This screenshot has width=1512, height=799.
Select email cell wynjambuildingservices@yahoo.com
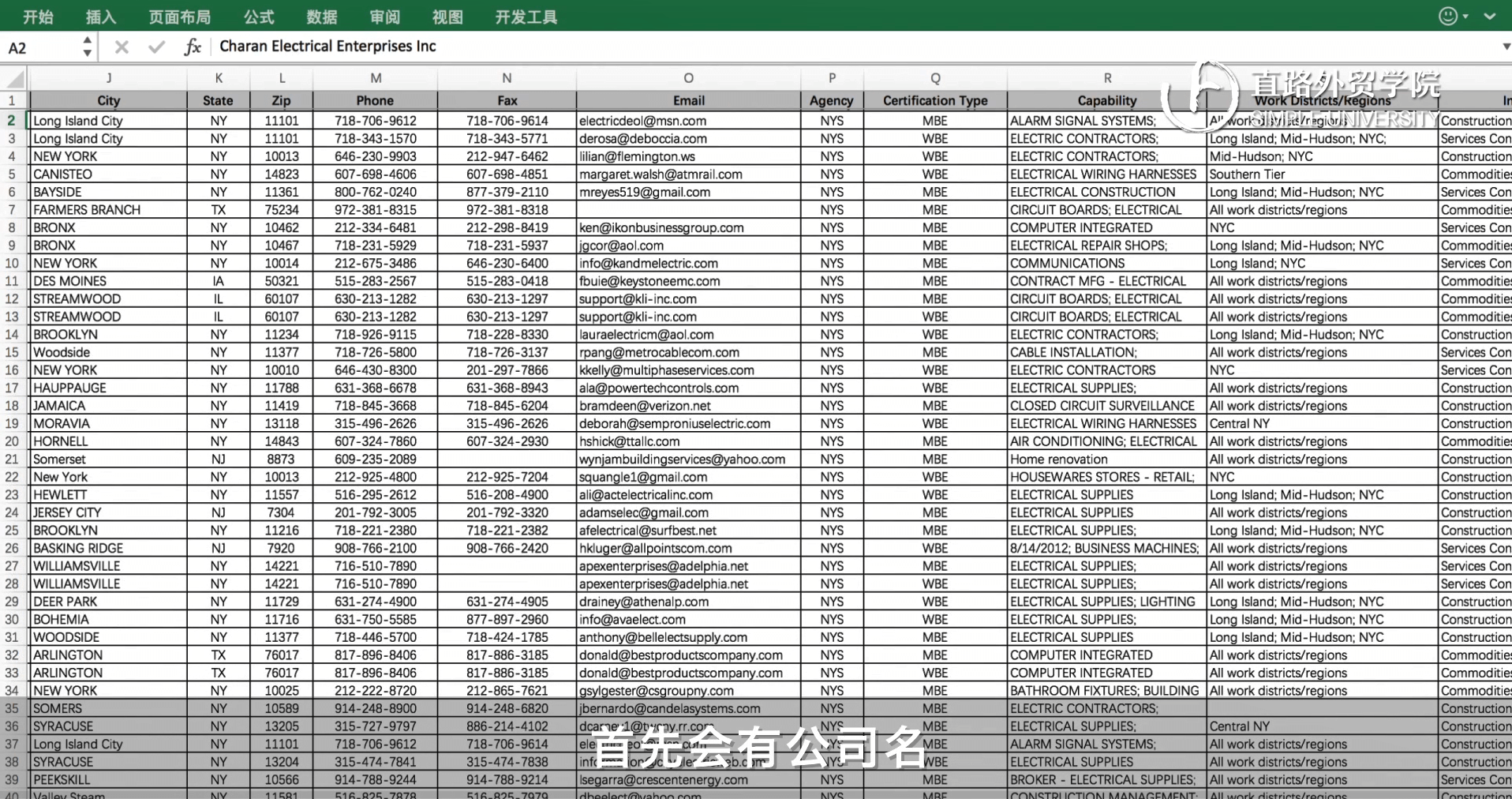(x=689, y=460)
